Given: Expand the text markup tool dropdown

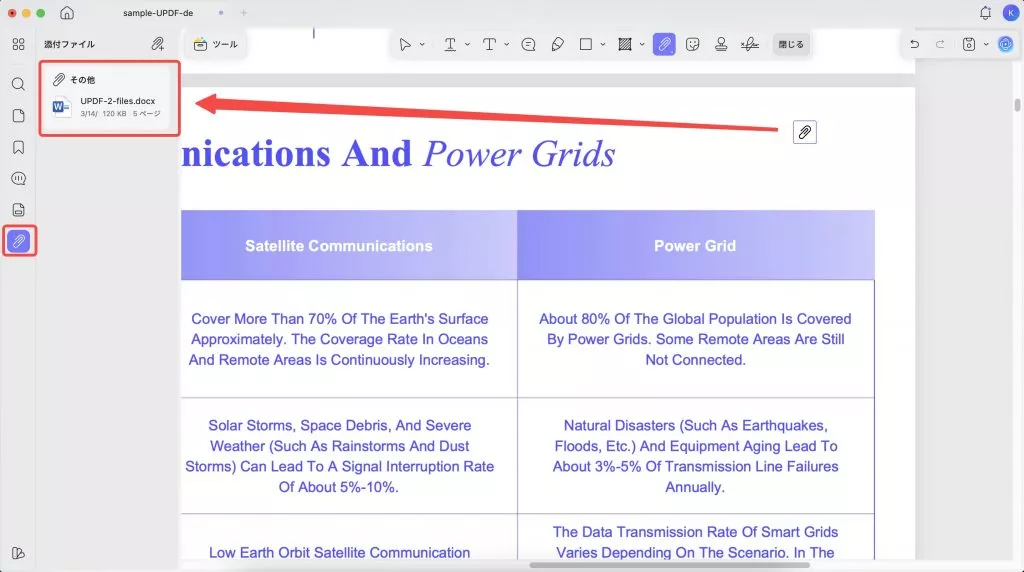Looking at the screenshot, I should pyautogui.click(x=468, y=44).
